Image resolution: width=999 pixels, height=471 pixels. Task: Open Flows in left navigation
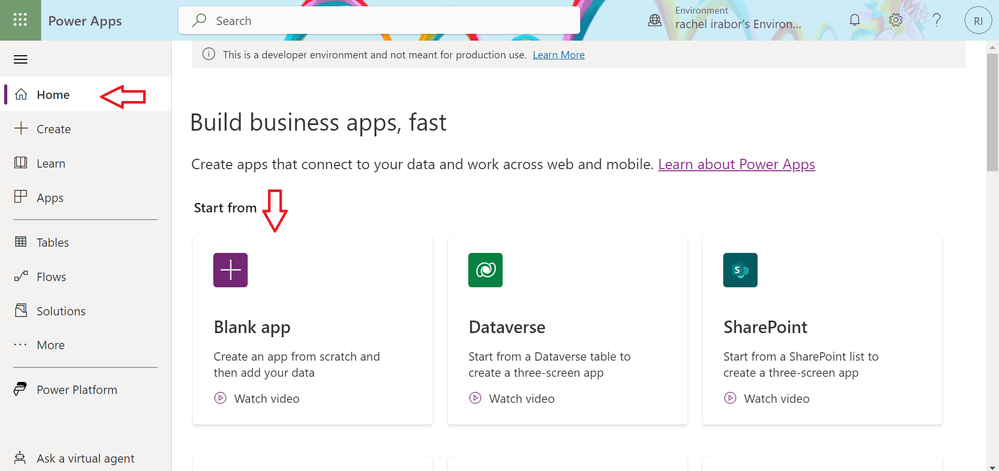point(85,277)
